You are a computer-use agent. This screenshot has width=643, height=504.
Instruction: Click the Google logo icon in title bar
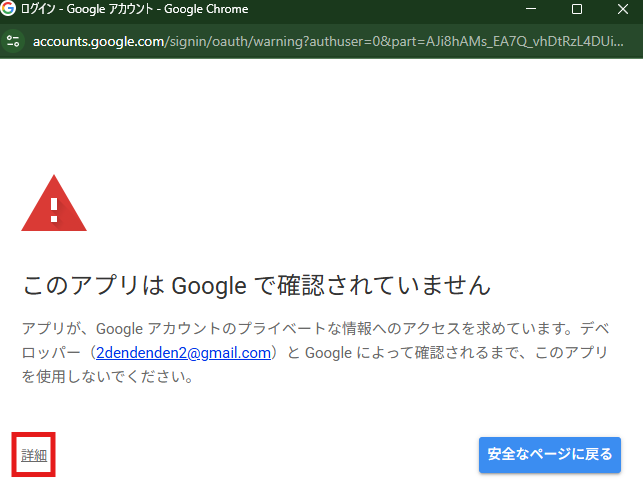[x=8, y=8]
